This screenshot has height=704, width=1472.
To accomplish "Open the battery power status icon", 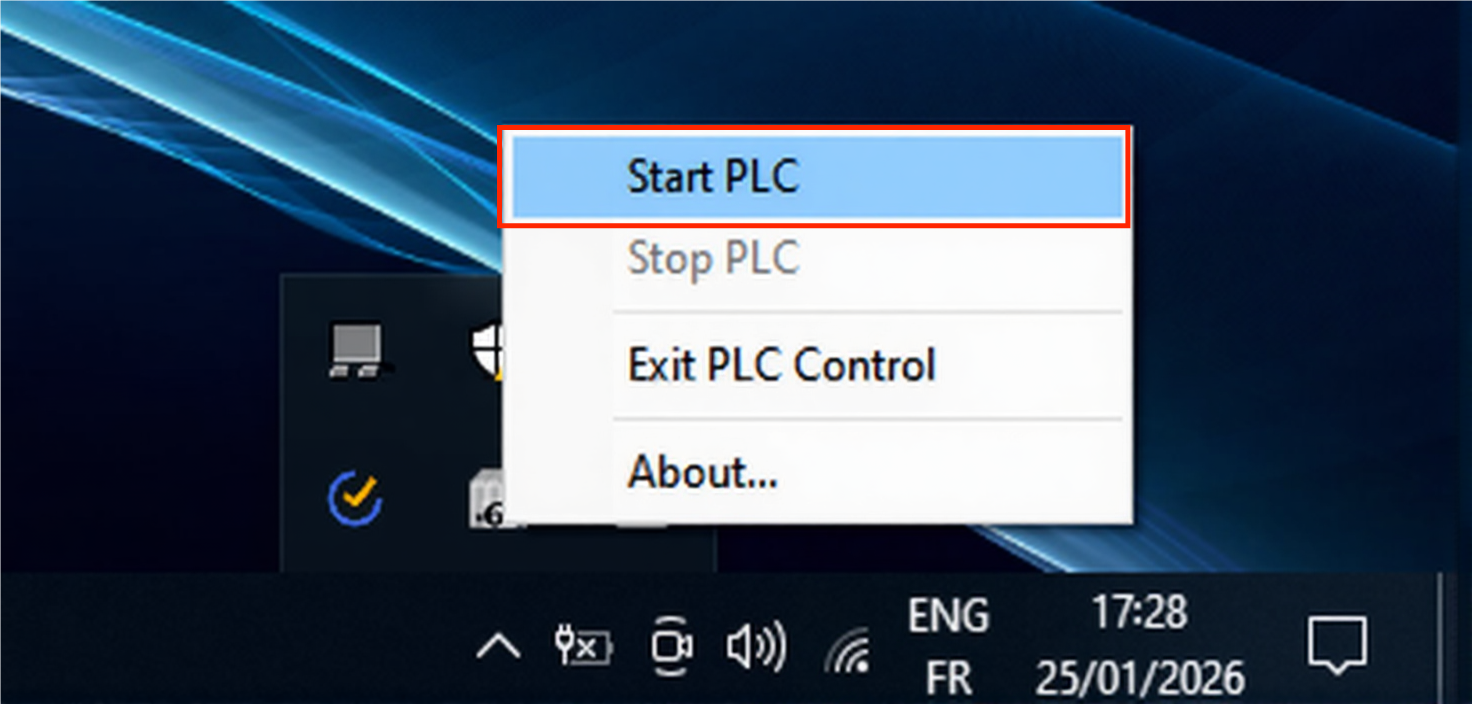I will click(584, 648).
